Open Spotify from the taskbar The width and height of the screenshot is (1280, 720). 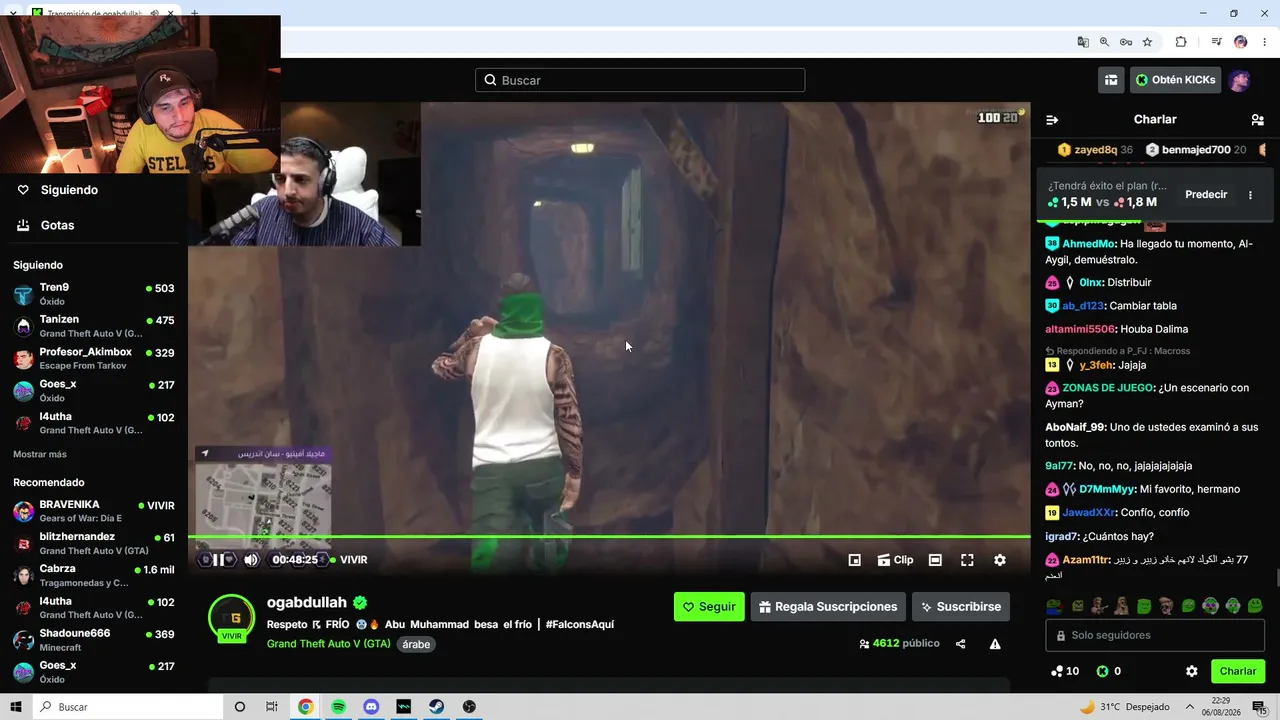pyautogui.click(x=338, y=707)
